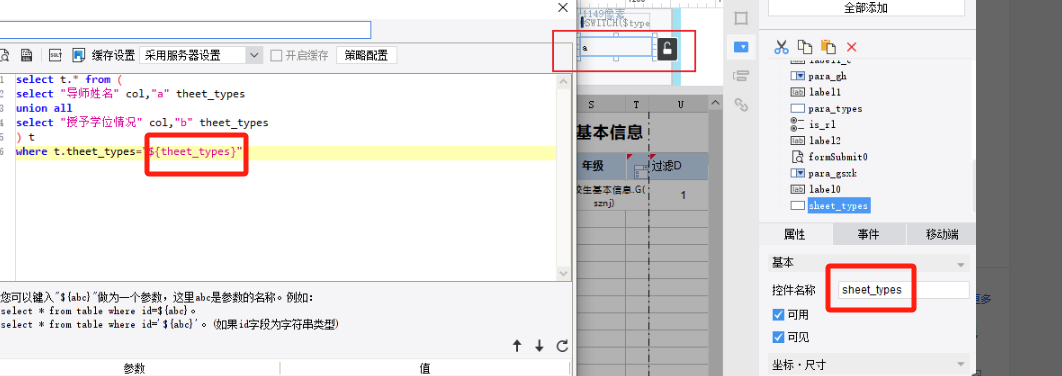
Task: Select label2 in the widget tree
Action: 824,140
